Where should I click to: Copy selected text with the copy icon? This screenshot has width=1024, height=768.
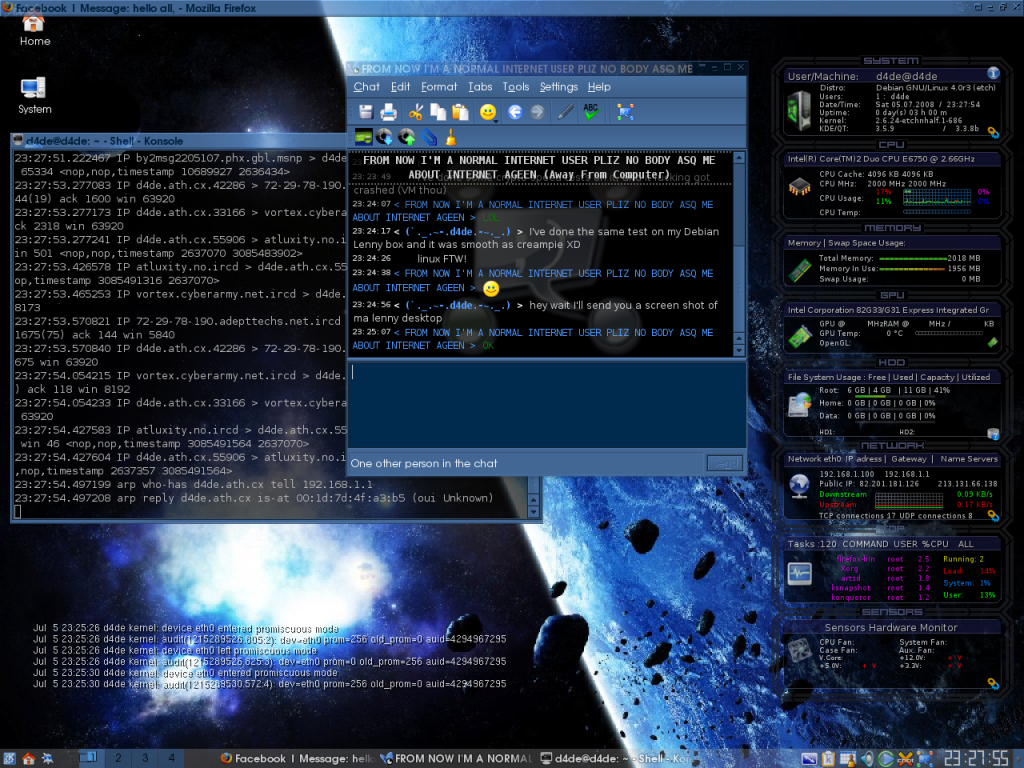437,112
